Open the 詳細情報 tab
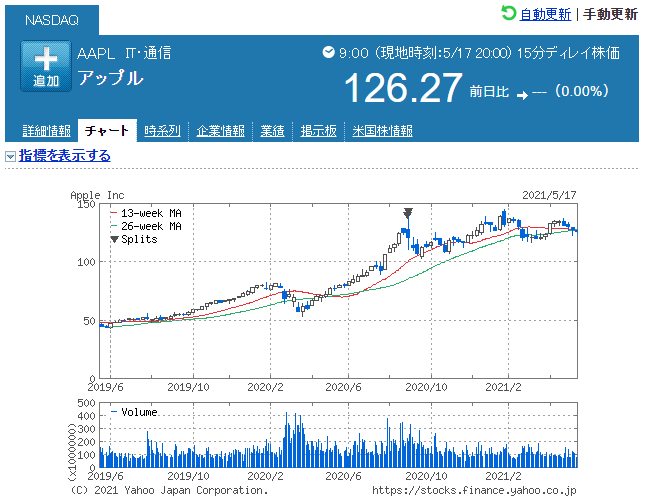This screenshot has height=501, width=645. (x=46, y=131)
